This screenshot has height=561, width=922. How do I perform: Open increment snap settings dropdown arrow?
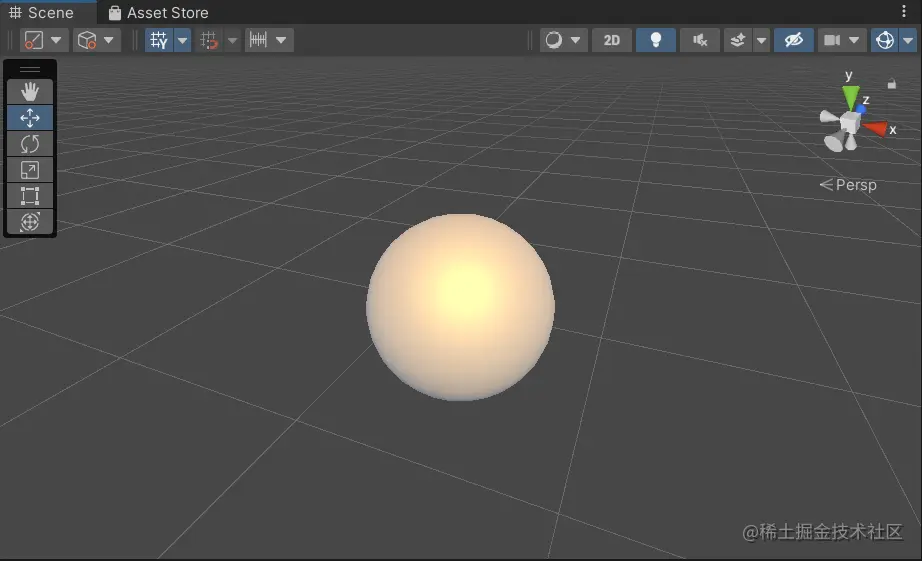281,40
